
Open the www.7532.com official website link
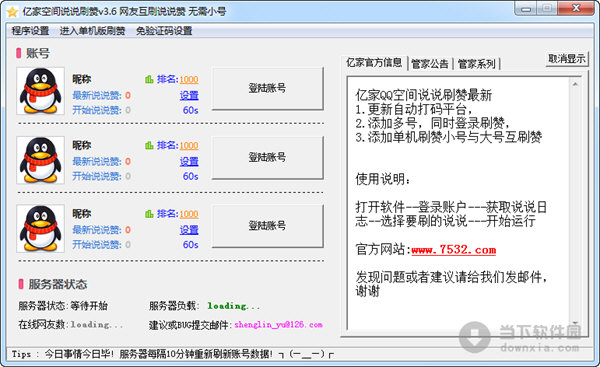pos(454,250)
